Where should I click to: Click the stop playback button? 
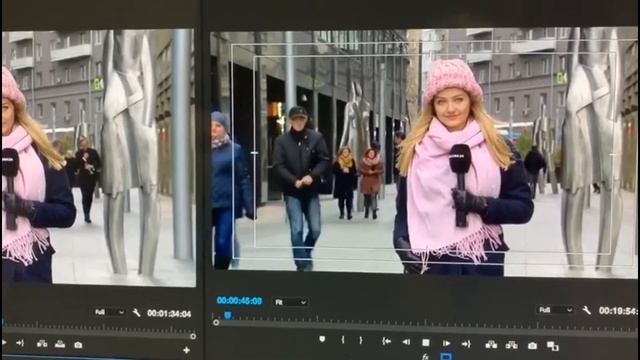point(426,342)
